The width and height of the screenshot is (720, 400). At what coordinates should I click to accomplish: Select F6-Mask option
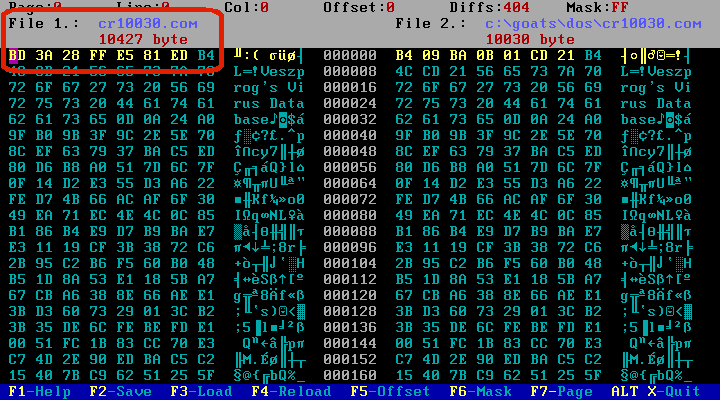[480, 391]
